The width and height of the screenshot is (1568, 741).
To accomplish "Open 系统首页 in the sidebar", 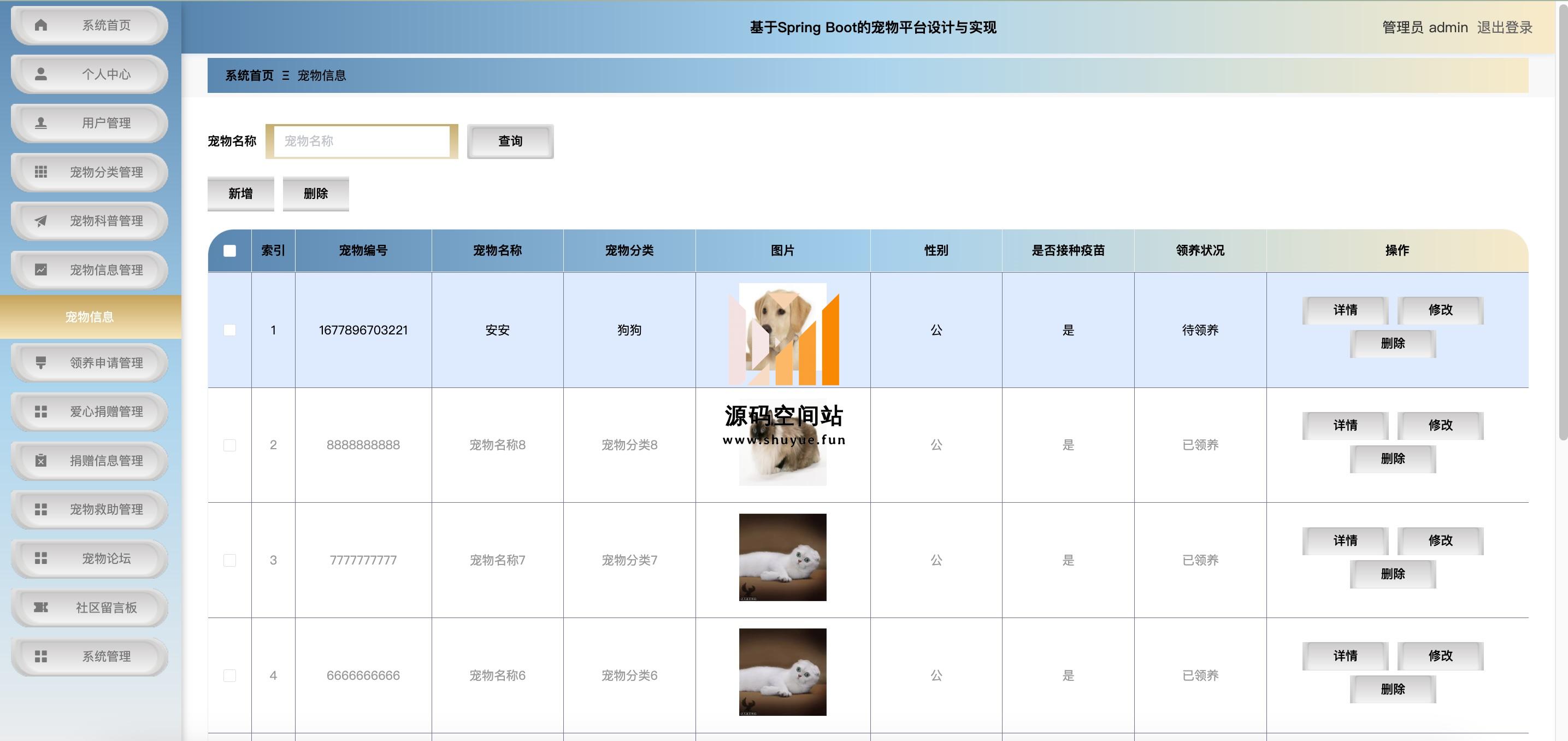I will (x=90, y=26).
